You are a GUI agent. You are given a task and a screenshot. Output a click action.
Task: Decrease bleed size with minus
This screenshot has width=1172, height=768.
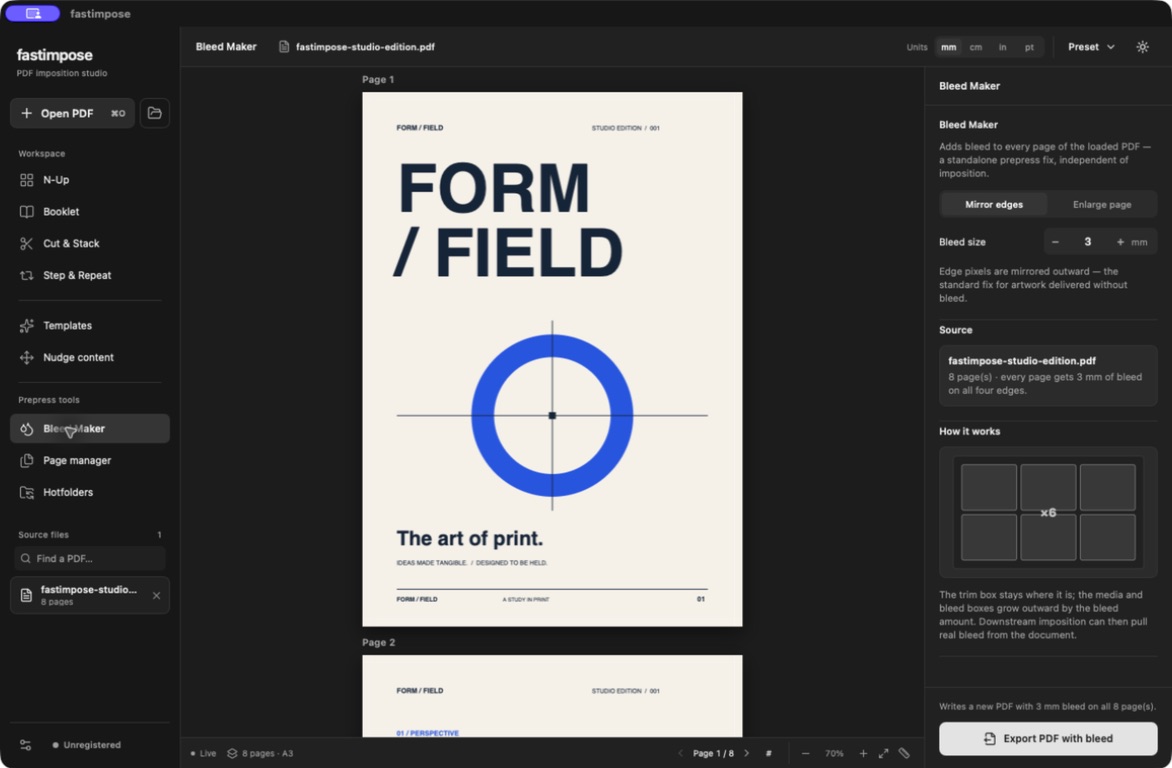click(1055, 242)
